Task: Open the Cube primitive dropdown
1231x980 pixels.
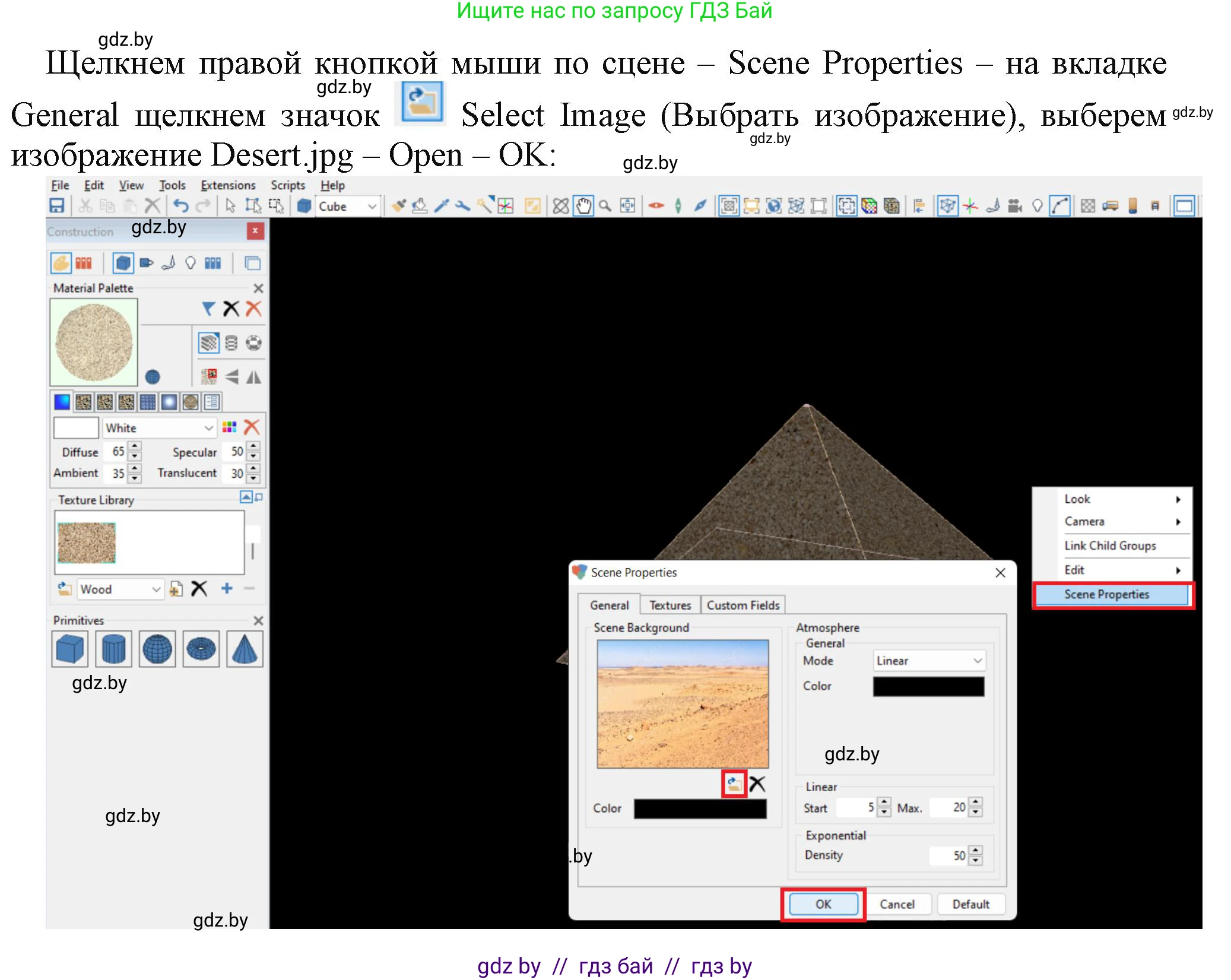Action: click(372, 206)
